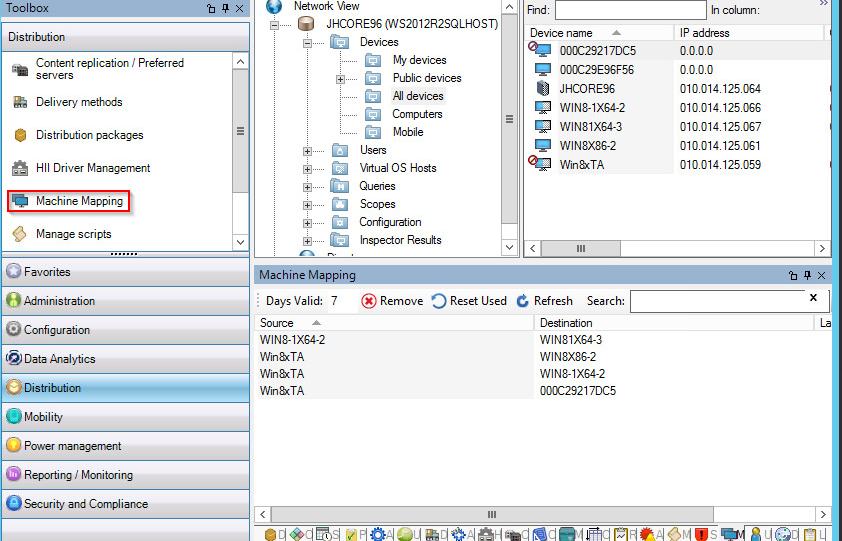Expand the Virtual OS Hosts node
842x541 pixels.
coord(308,169)
